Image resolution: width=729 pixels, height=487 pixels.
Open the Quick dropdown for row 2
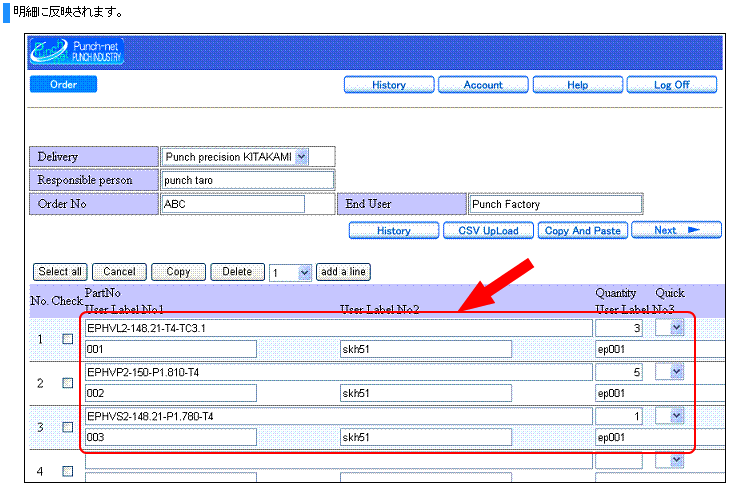[x=669, y=372]
